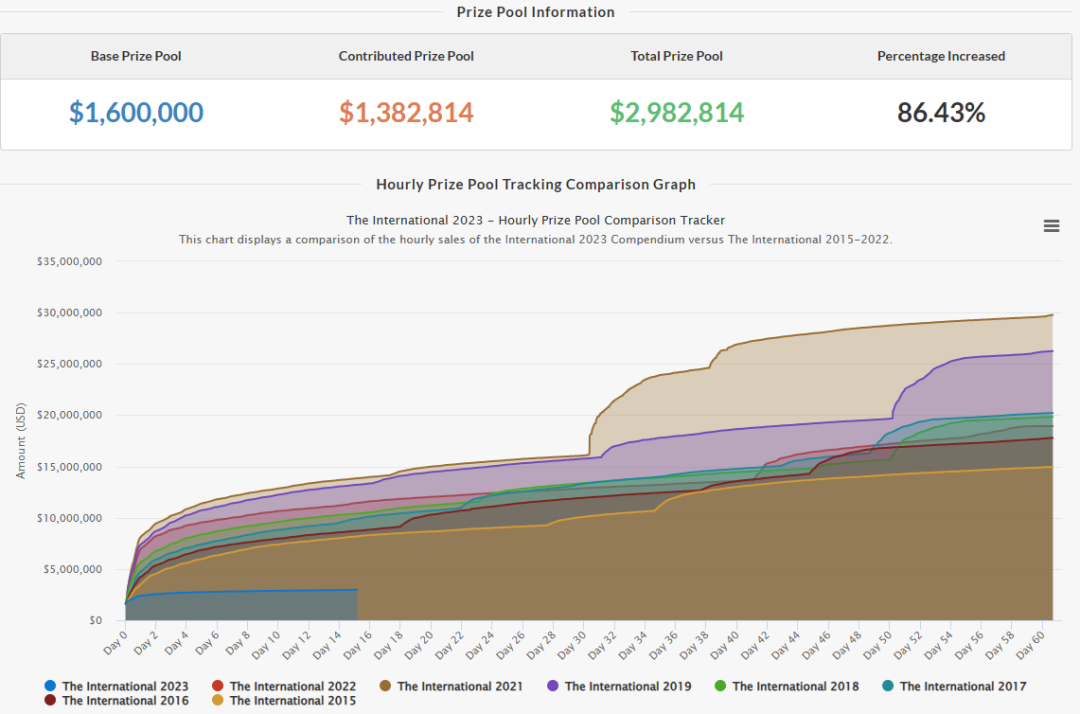The height and width of the screenshot is (714, 1080).
Task: Click the Day 30 x-axis label
Action: point(572,644)
